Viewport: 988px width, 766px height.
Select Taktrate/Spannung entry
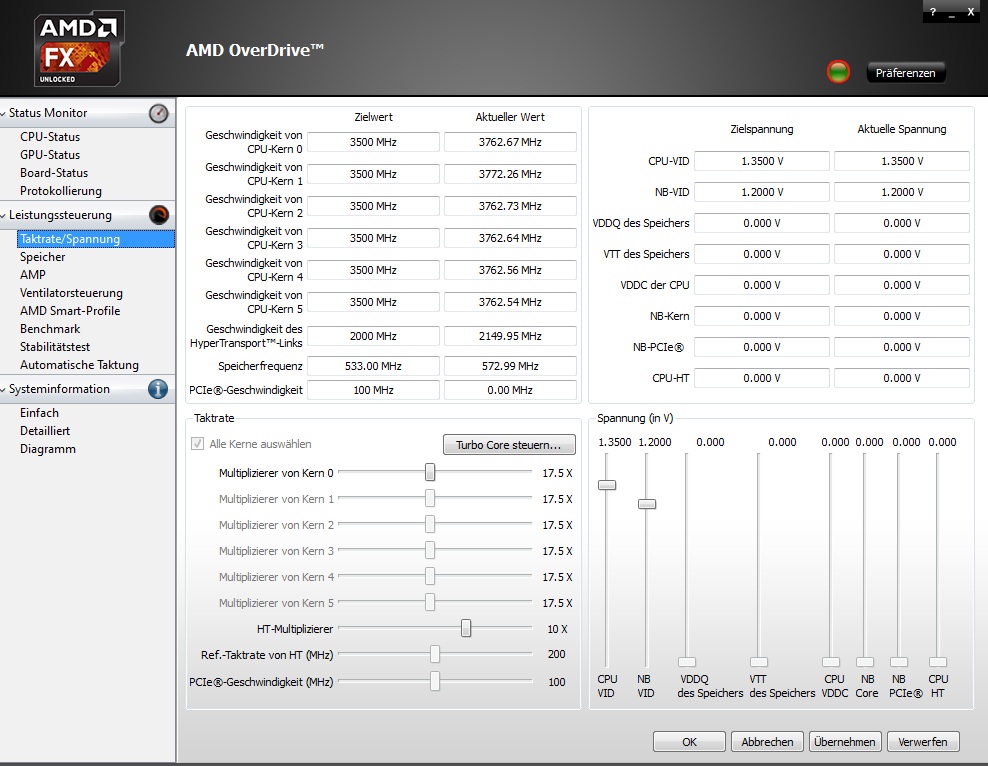tap(96, 239)
